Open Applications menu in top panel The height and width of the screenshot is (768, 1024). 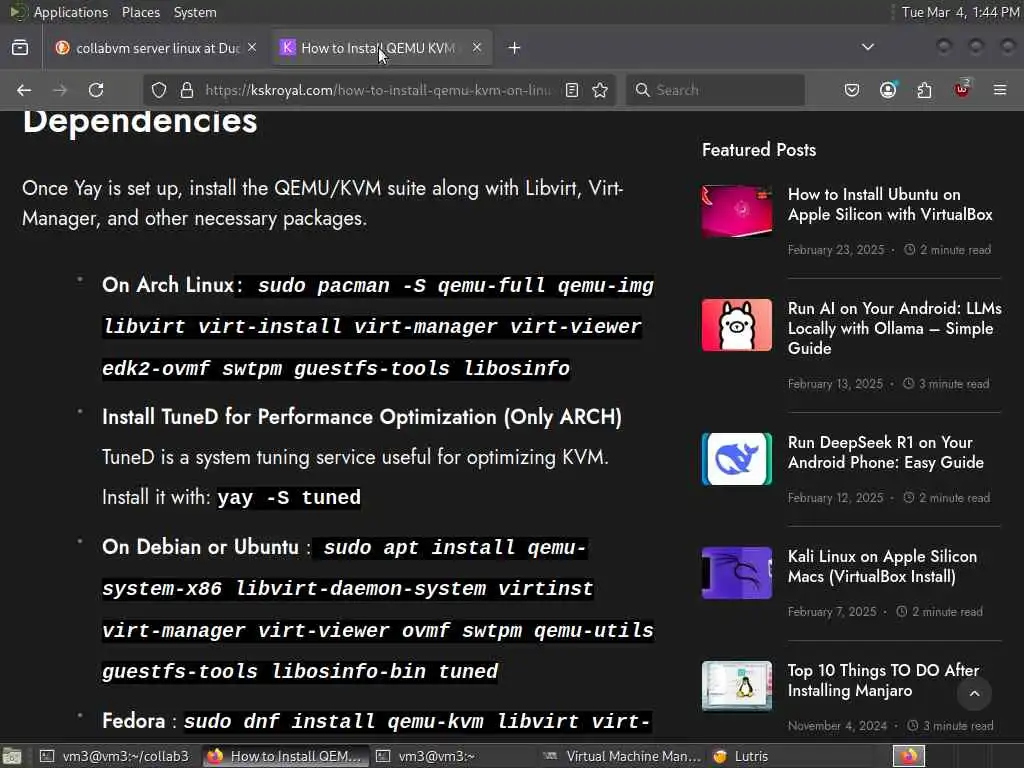click(x=71, y=12)
